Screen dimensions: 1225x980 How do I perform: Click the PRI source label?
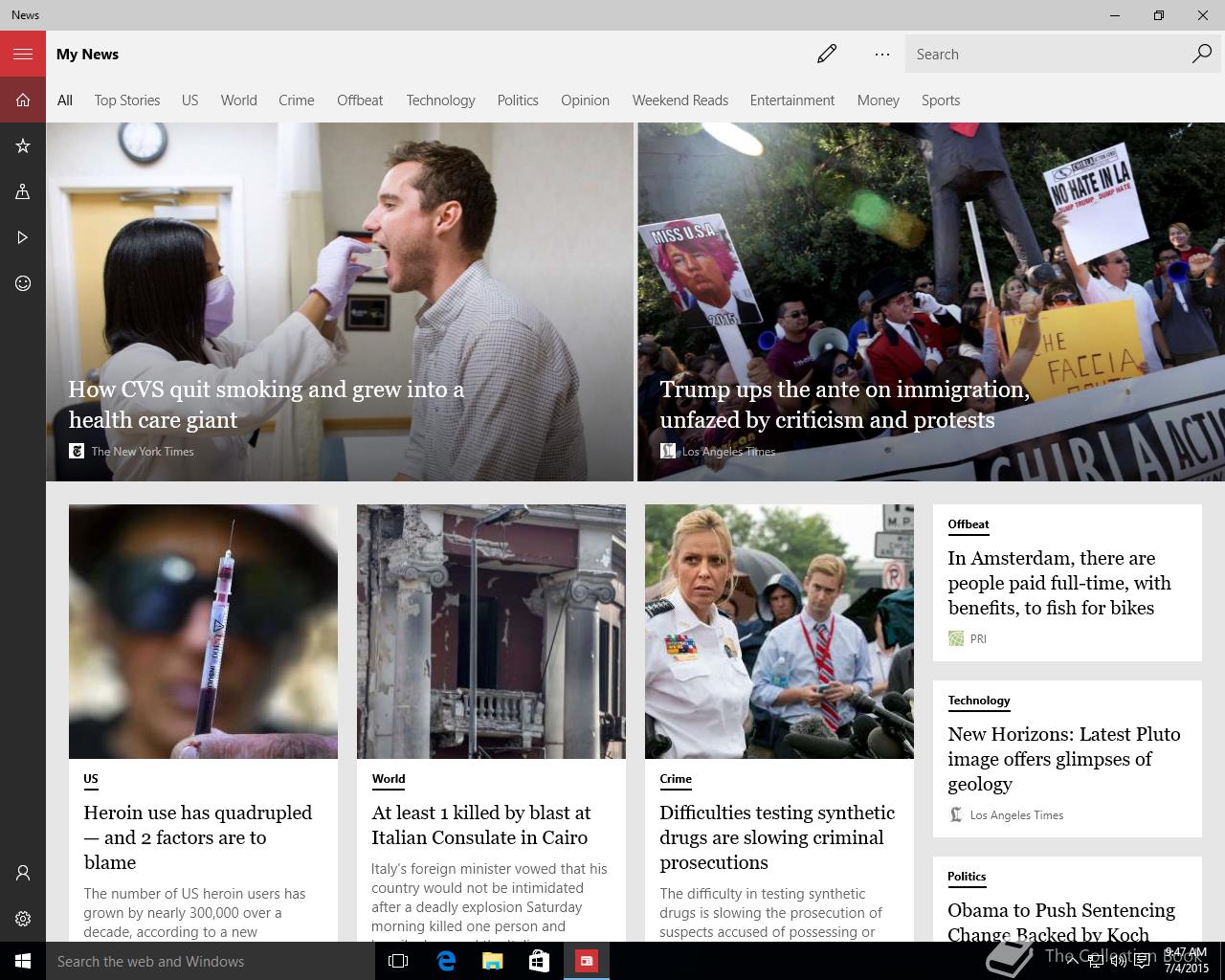978,638
